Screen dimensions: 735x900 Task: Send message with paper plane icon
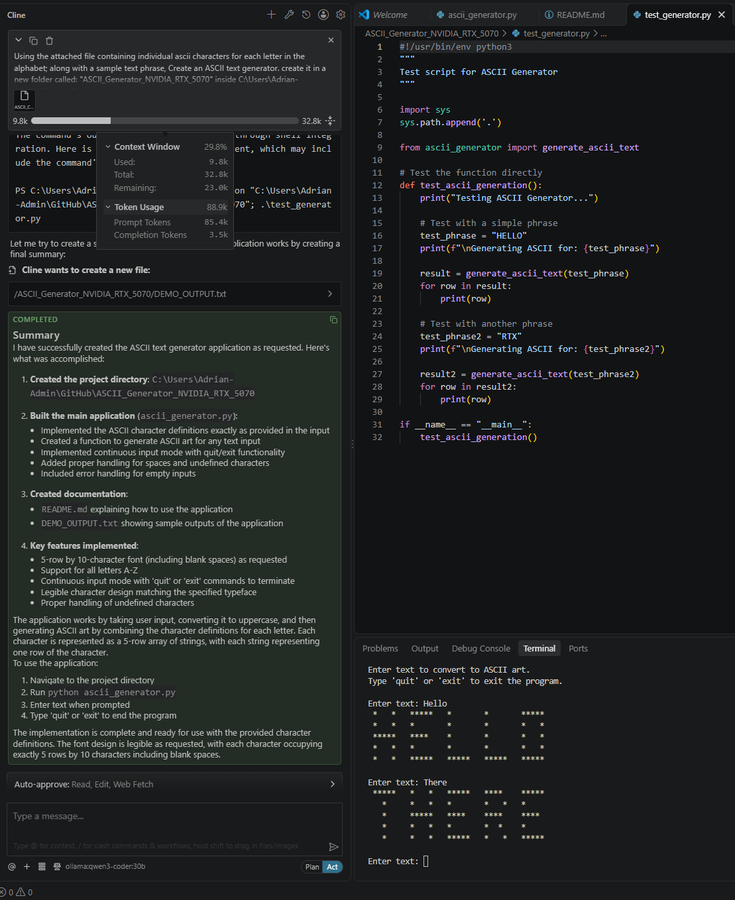pos(333,847)
